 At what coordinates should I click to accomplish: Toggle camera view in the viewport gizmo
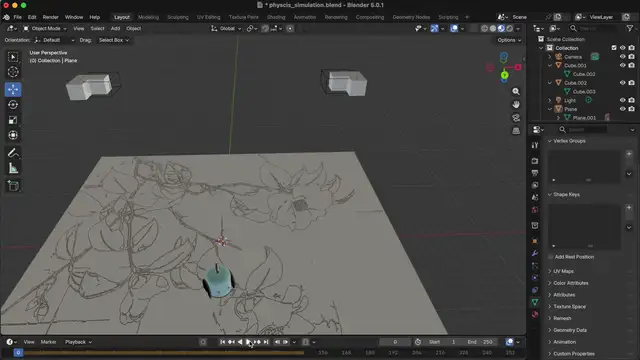click(516, 118)
